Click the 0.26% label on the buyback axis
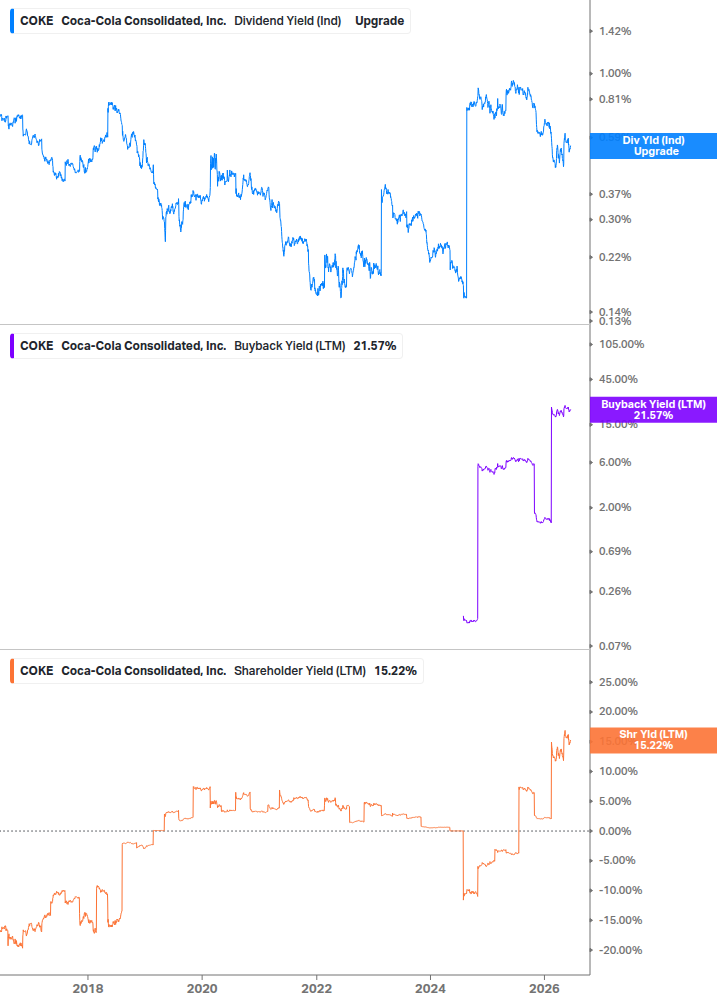 click(x=615, y=591)
